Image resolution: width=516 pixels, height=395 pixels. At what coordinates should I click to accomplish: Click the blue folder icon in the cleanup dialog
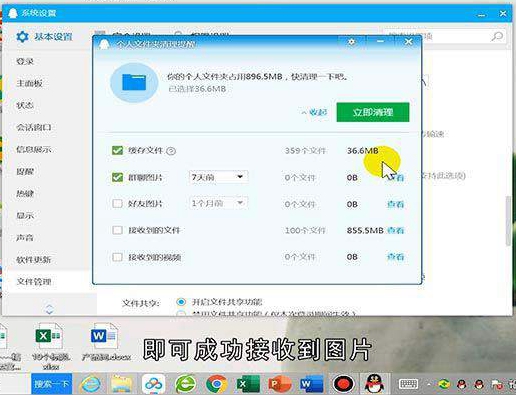pos(134,82)
